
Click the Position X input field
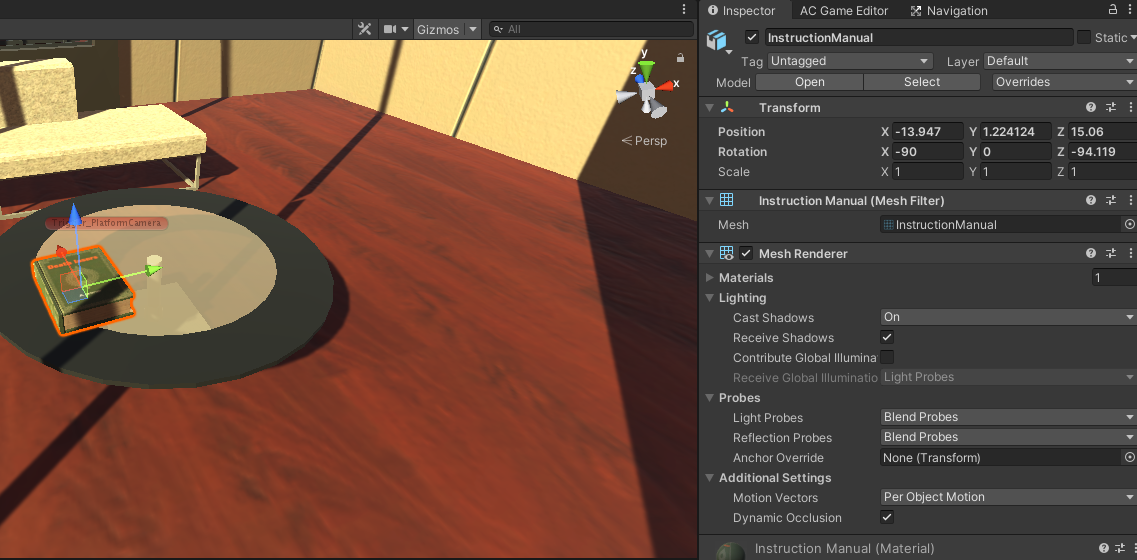point(928,132)
